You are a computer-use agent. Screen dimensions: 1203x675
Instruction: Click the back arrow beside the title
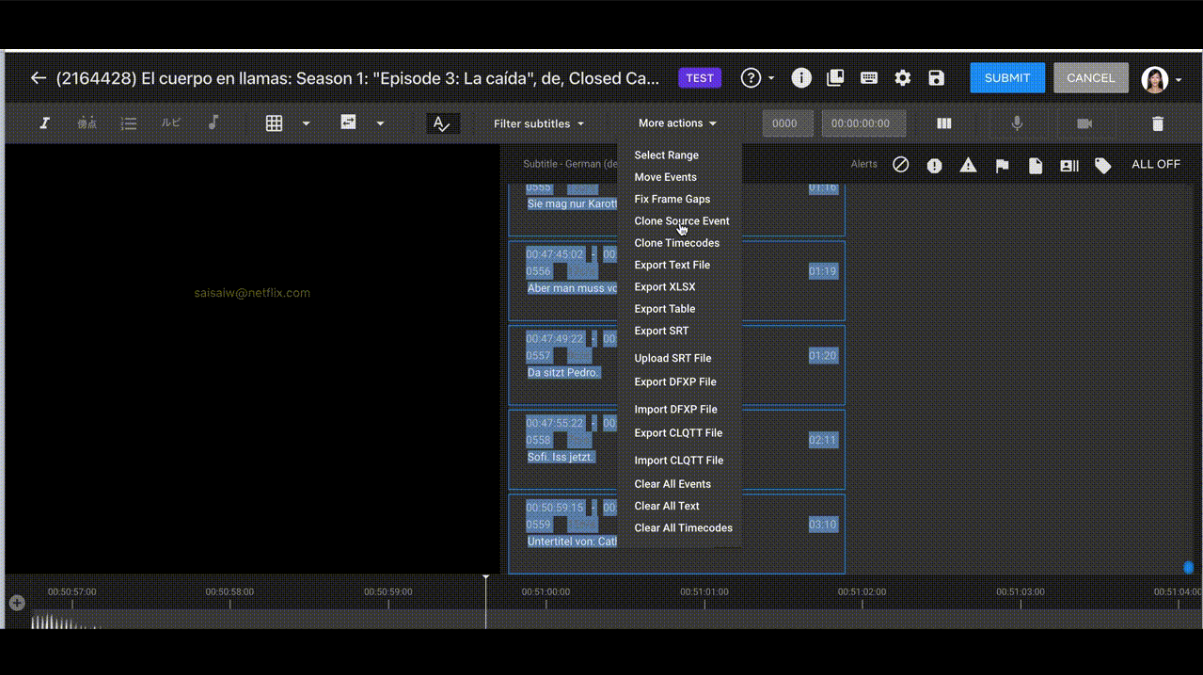pos(38,78)
